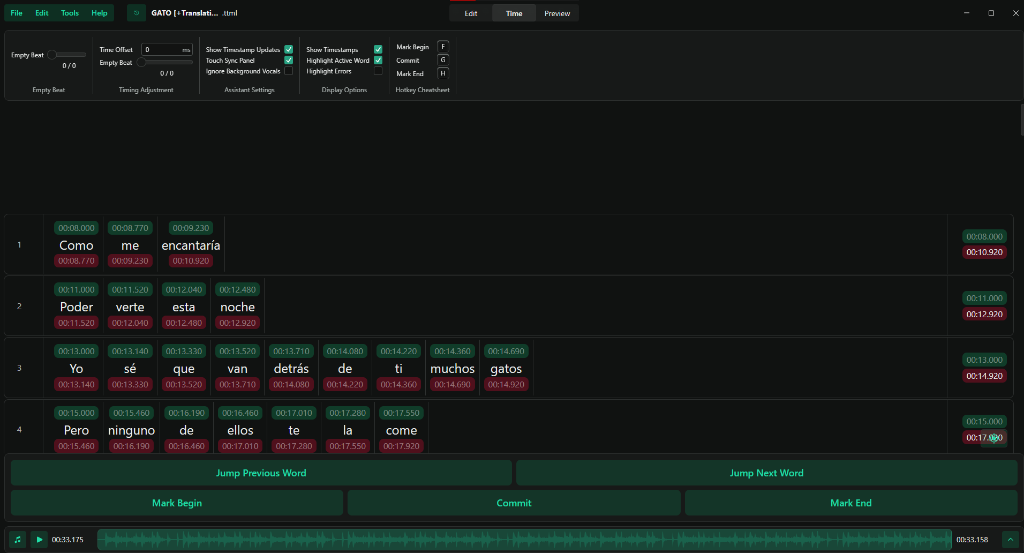The width and height of the screenshot is (1024, 553).
Task: Select the word 'Poder' in line 2
Action: (76, 307)
